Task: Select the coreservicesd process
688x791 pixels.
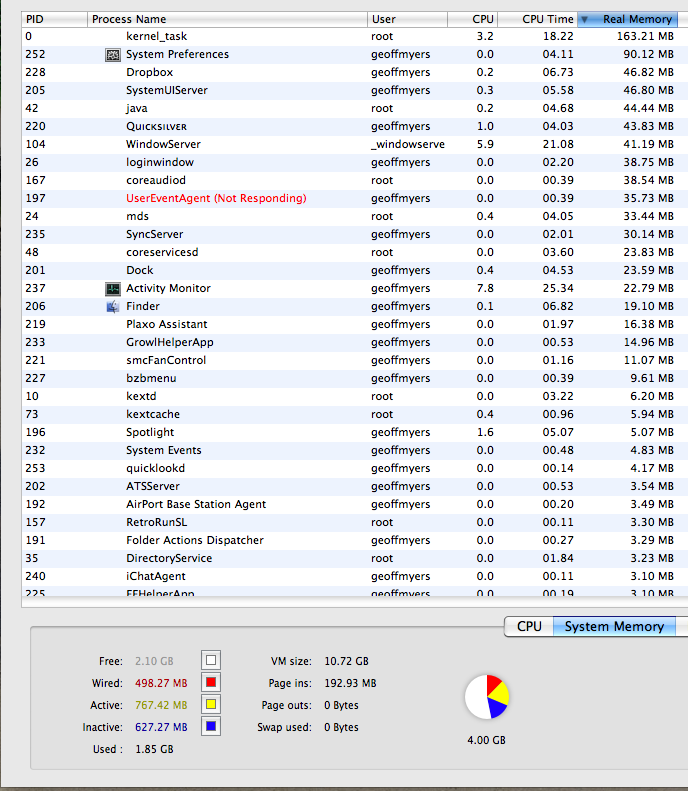Action: pos(162,252)
